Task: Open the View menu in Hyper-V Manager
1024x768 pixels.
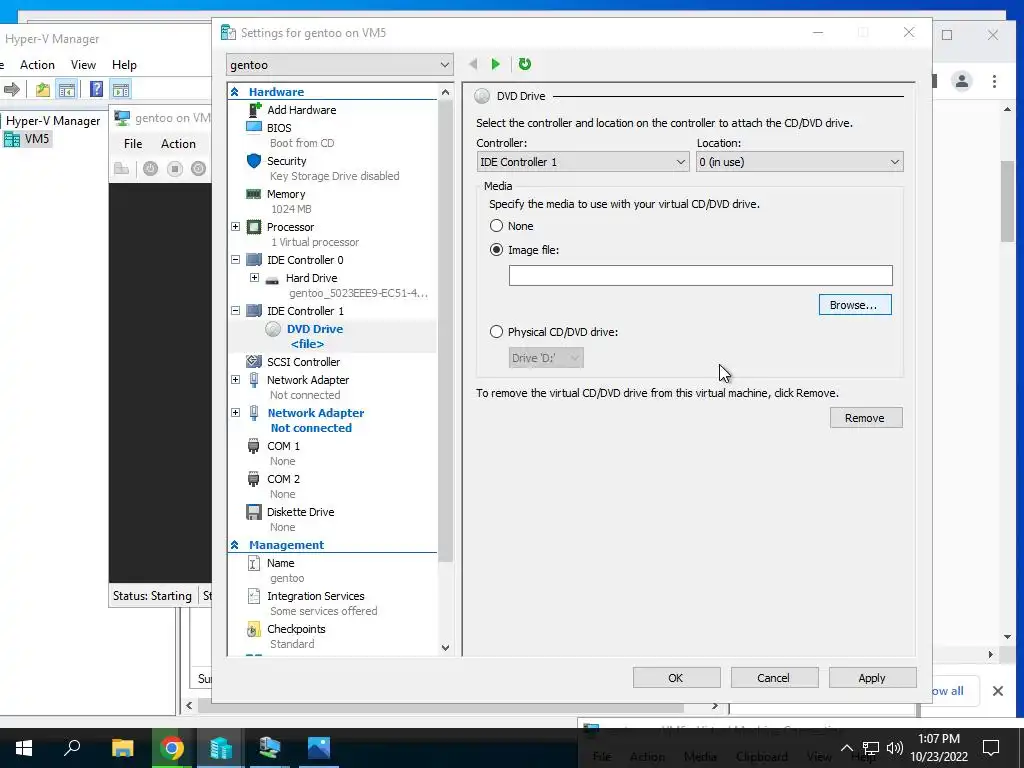Action: (x=83, y=65)
